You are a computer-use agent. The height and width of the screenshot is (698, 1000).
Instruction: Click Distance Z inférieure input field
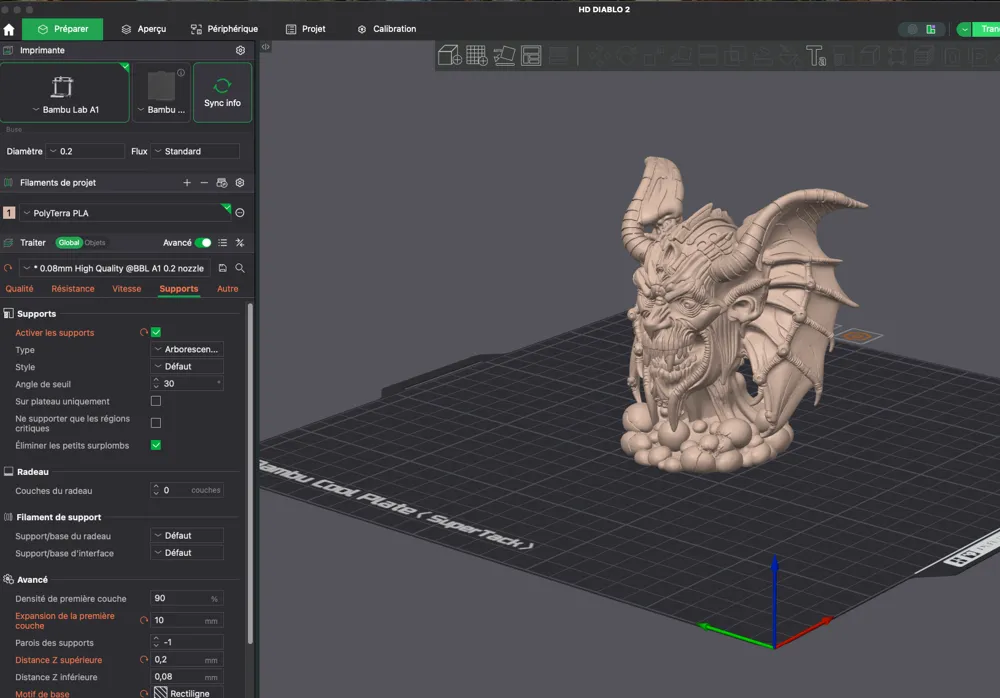coord(188,677)
